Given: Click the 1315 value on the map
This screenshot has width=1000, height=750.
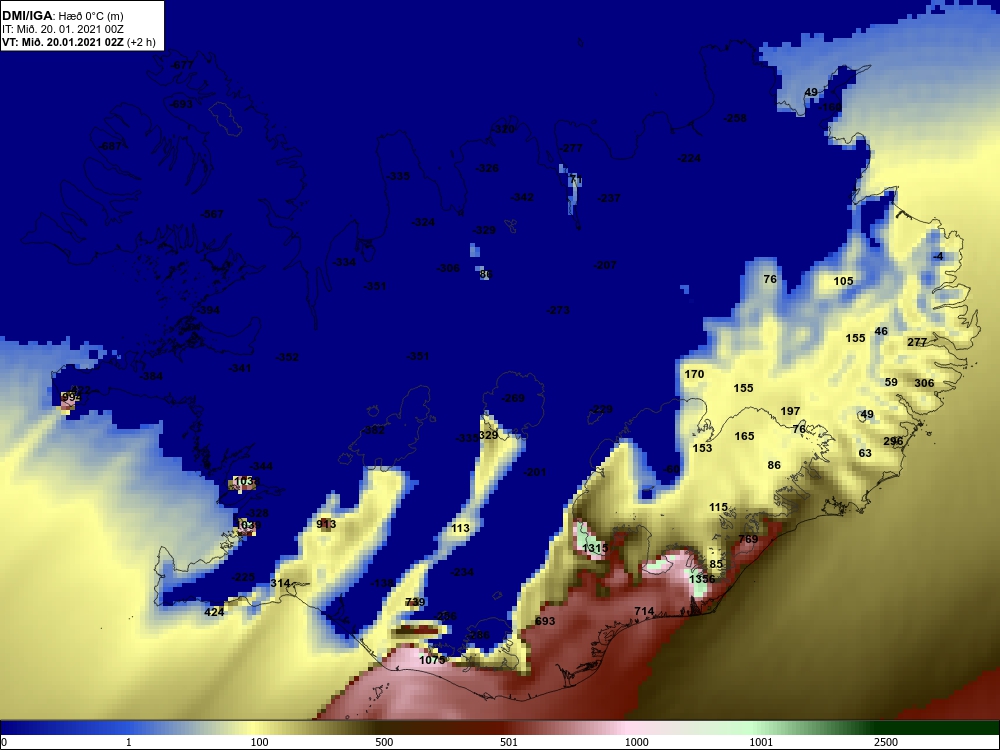Looking at the screenshot, I should 595,548.
